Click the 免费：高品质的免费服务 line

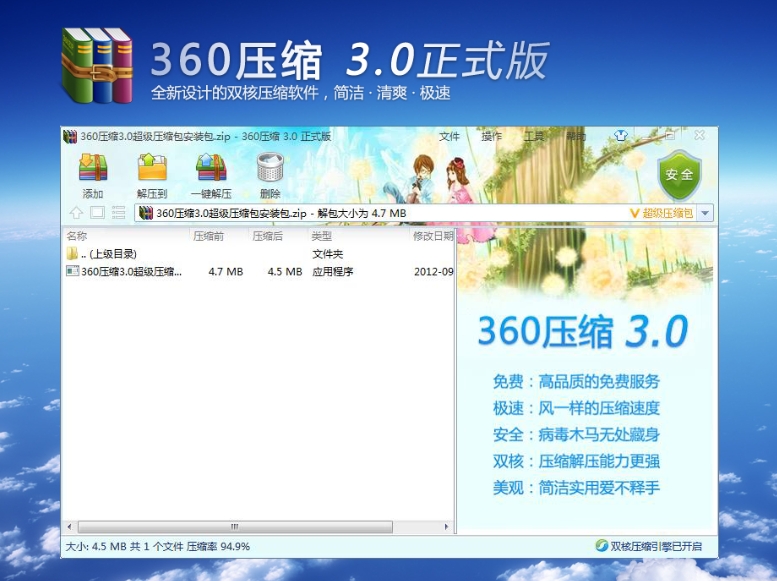(x=576, y=382)
